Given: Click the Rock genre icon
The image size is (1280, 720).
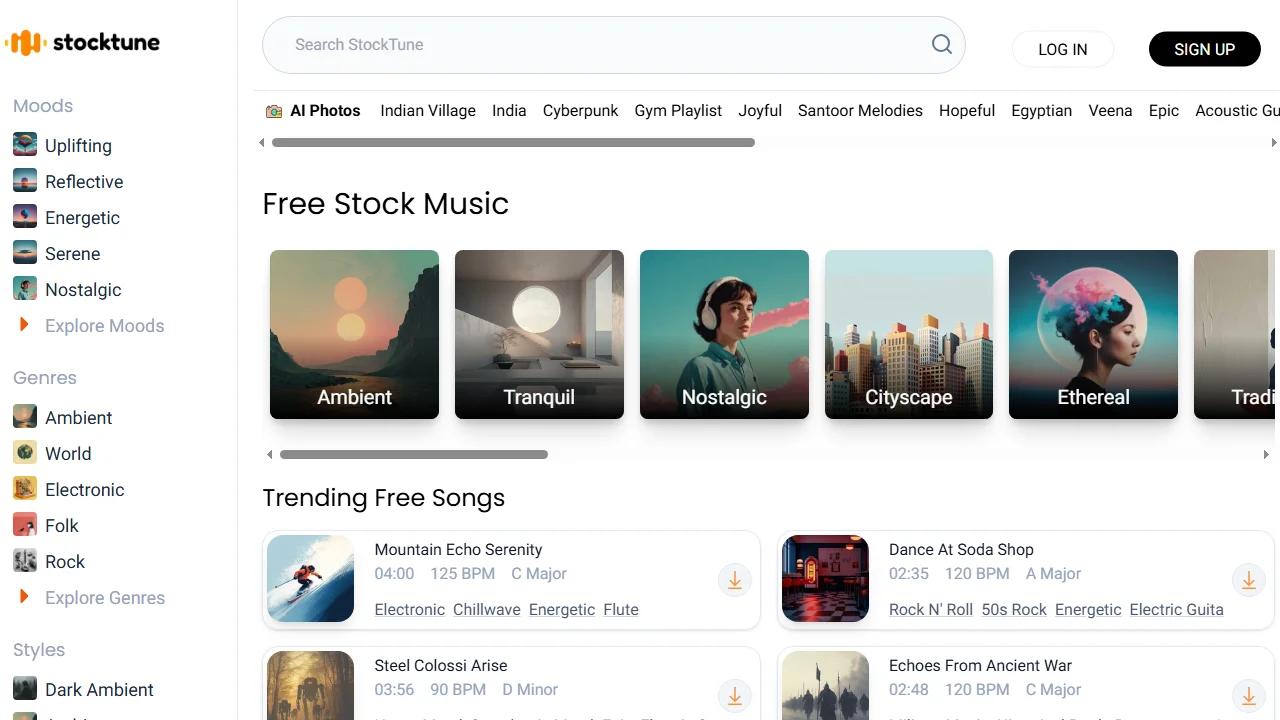Looking at the screenshot, I should 24,561.
